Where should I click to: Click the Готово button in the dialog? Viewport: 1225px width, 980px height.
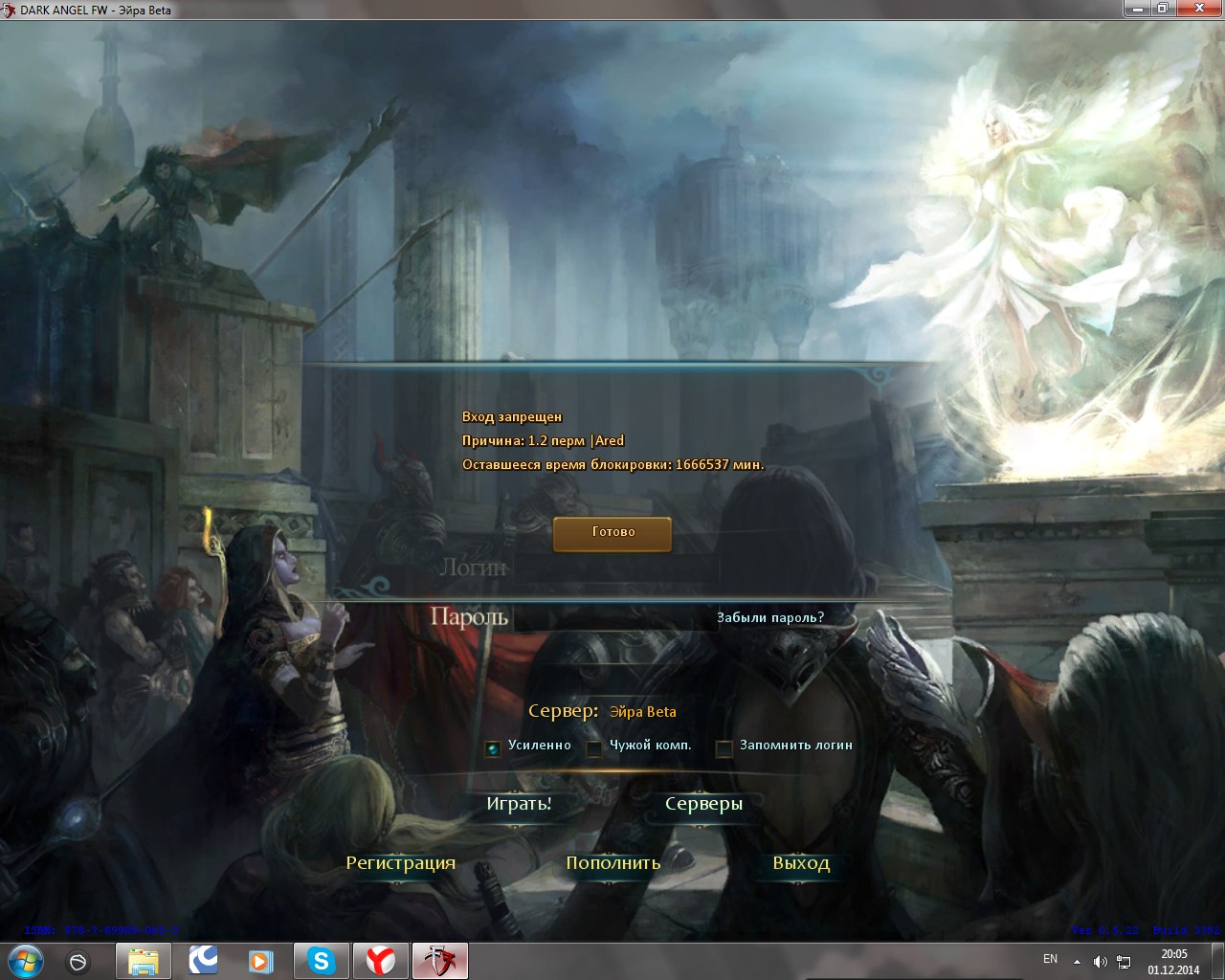pyautogui.click(x=612, y=533)
